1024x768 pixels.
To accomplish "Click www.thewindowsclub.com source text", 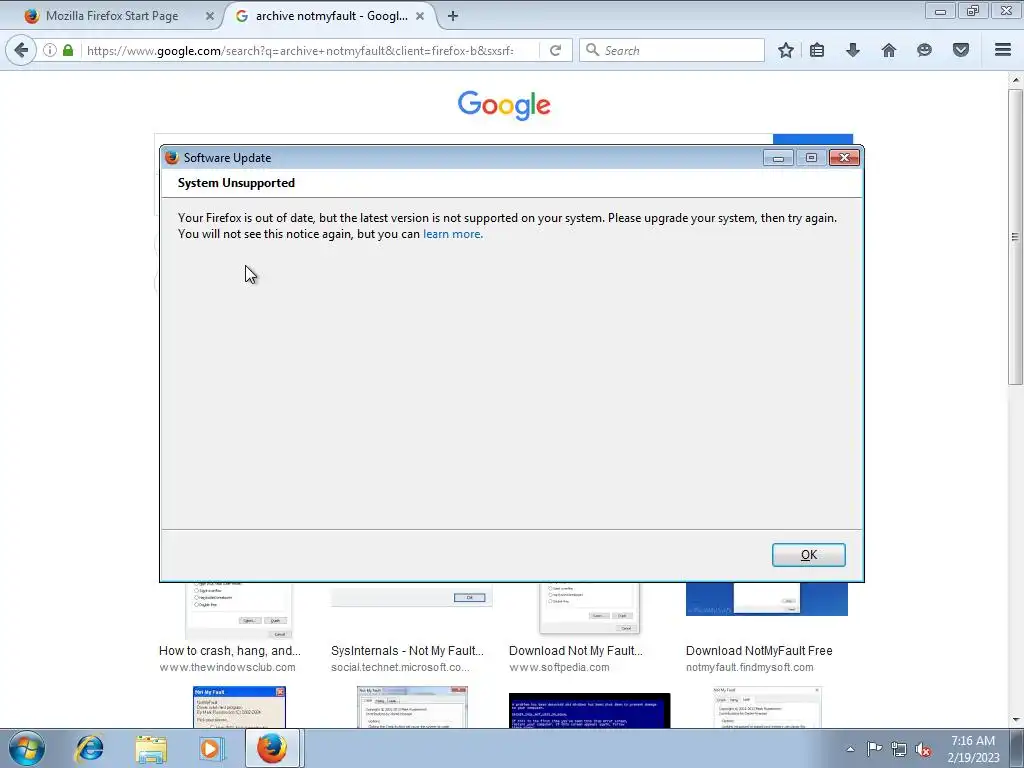I will [x=227, y=667].
